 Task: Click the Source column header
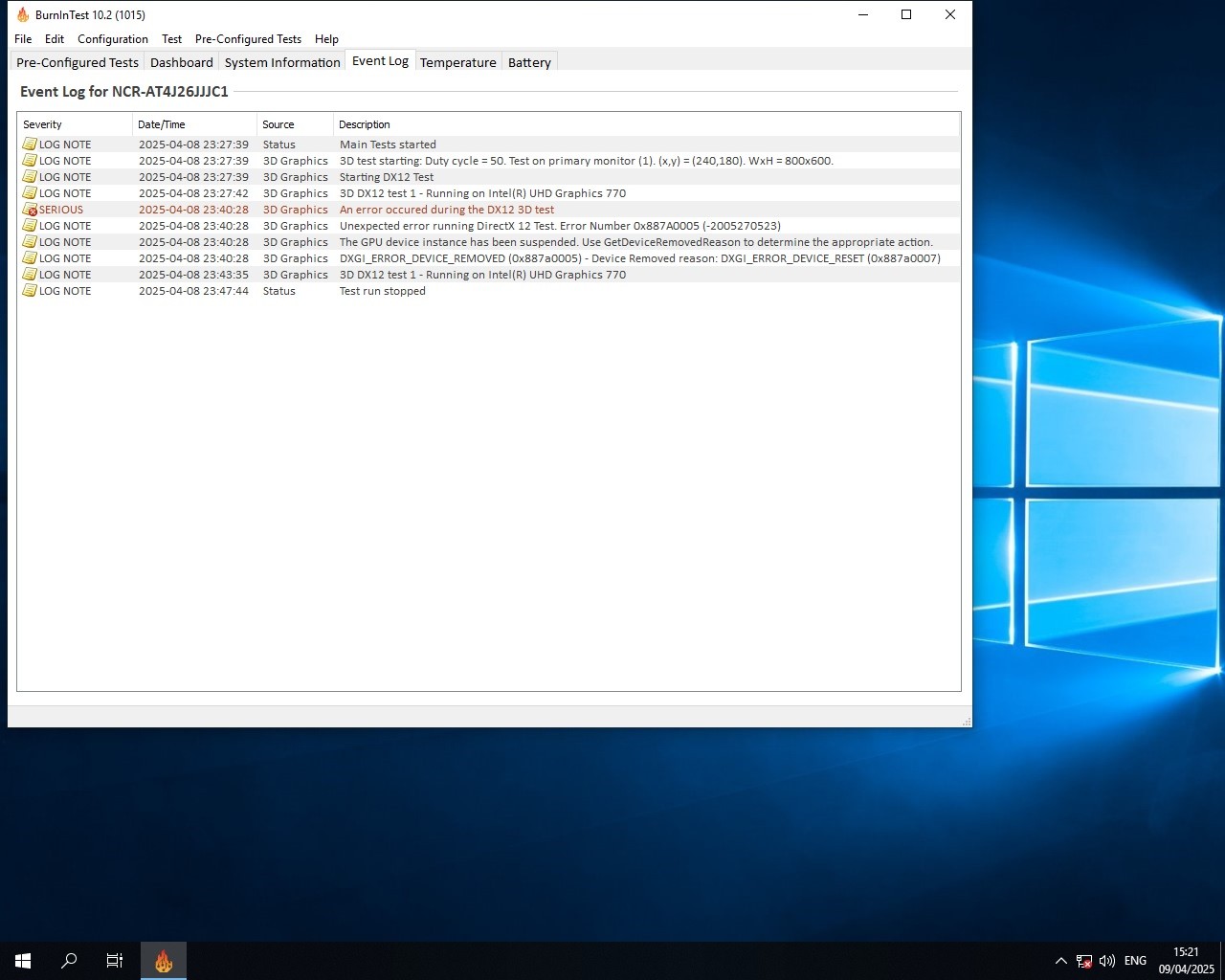295,124
